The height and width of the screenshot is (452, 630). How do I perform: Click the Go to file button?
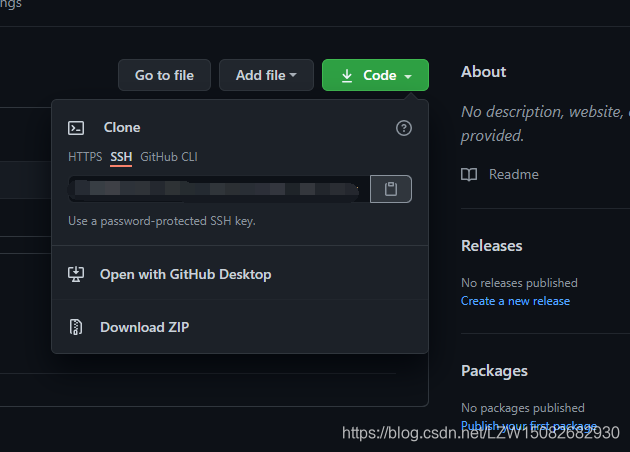(x=164, y=75)
